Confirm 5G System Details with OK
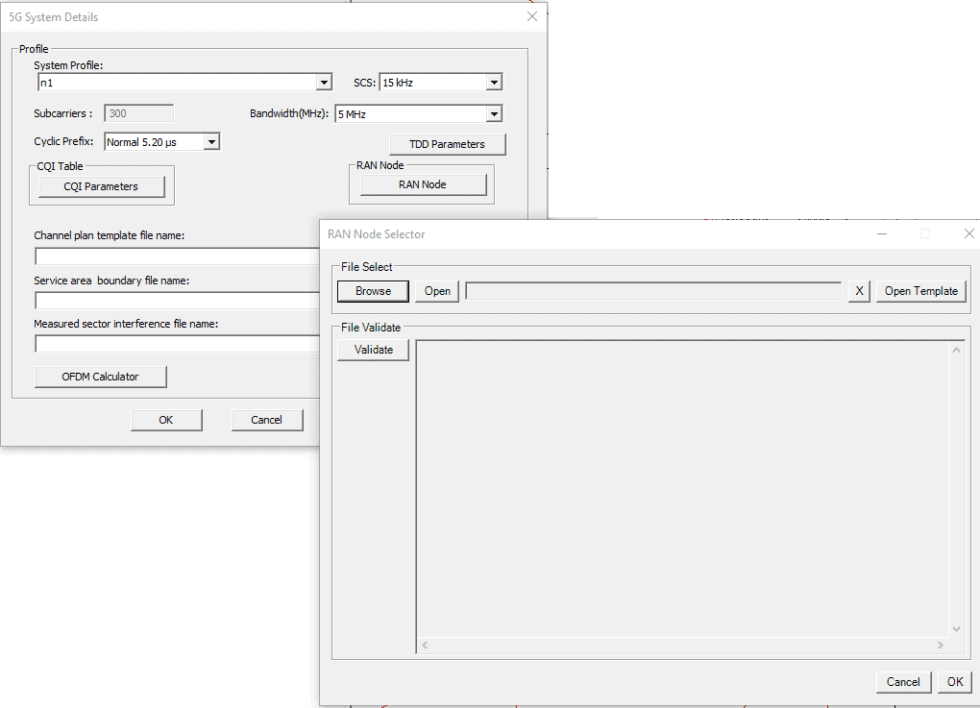 (166, 420)
